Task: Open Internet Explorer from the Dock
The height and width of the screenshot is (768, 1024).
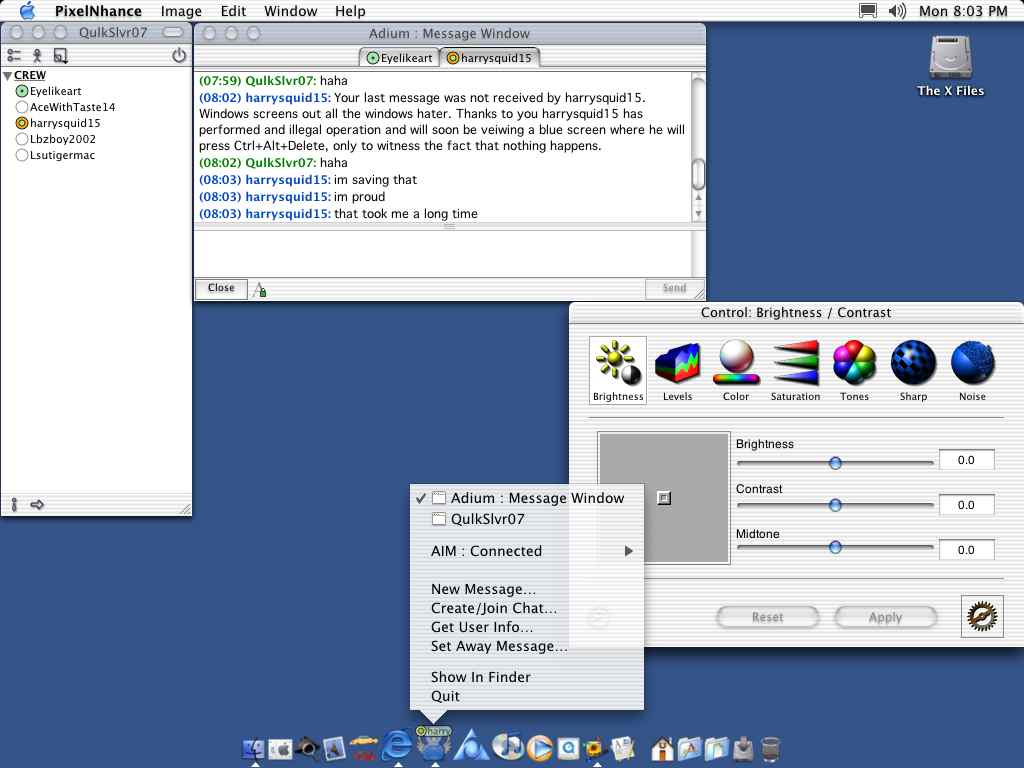Action: point(397,744)
